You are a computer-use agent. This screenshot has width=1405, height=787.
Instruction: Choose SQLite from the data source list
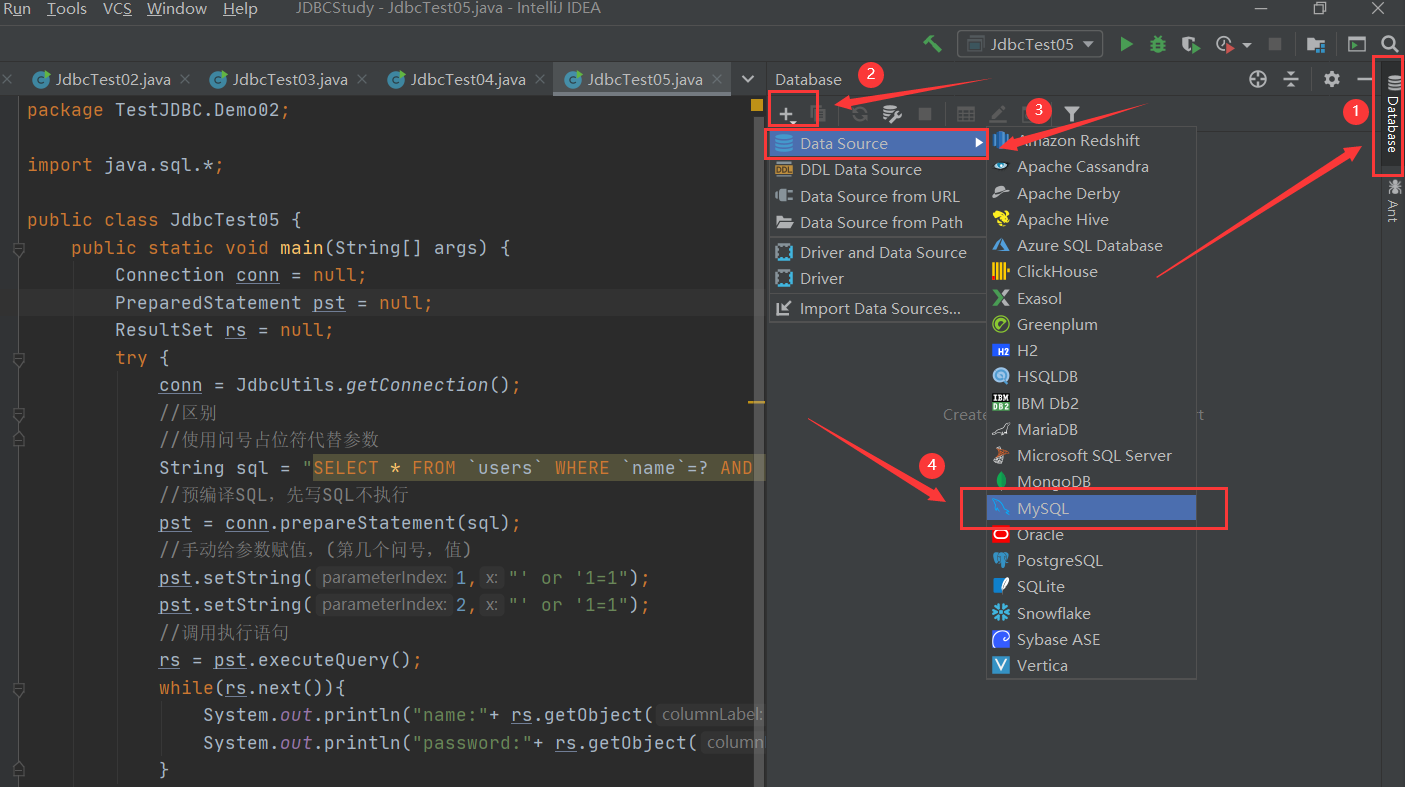pyautogui.click(x=1091, y=586)
